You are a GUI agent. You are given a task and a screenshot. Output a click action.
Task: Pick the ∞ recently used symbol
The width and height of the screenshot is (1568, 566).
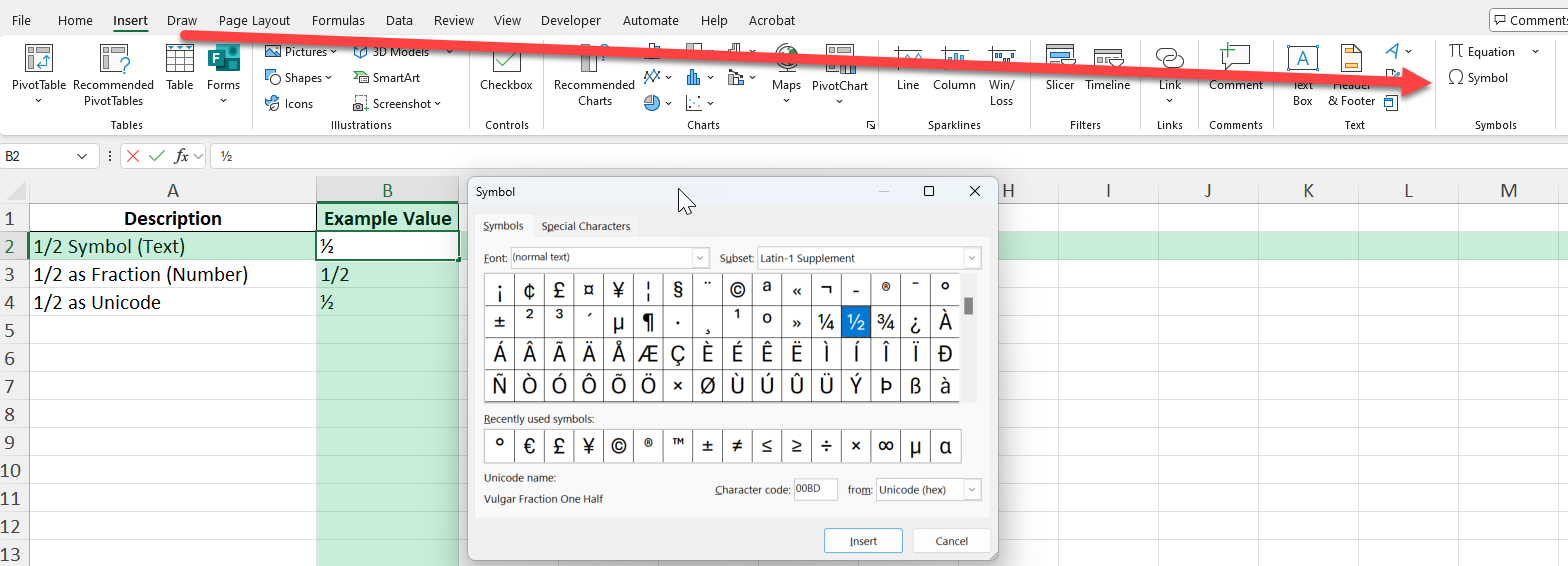point(886,446)
